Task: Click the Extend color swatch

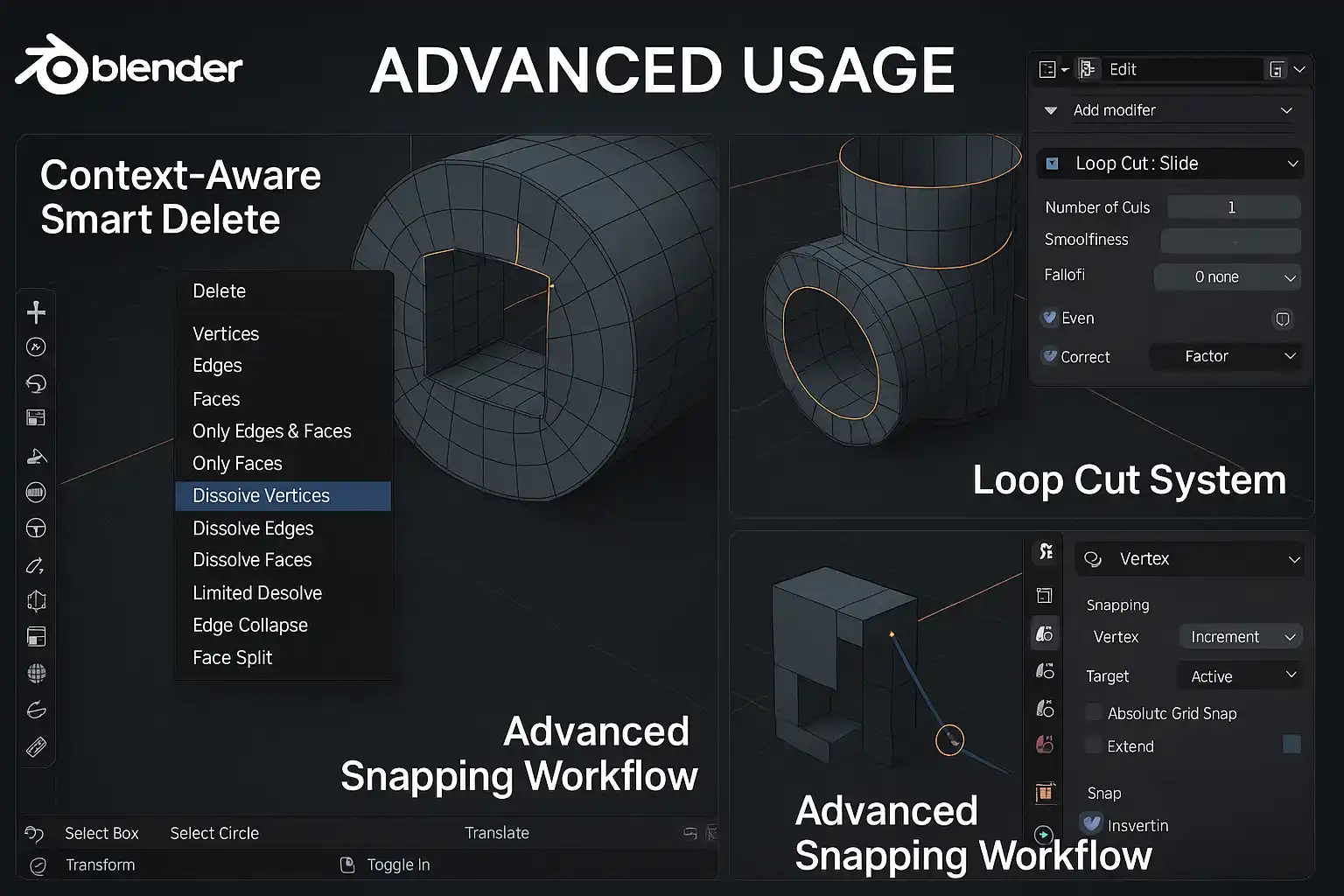Action: 1291,744
